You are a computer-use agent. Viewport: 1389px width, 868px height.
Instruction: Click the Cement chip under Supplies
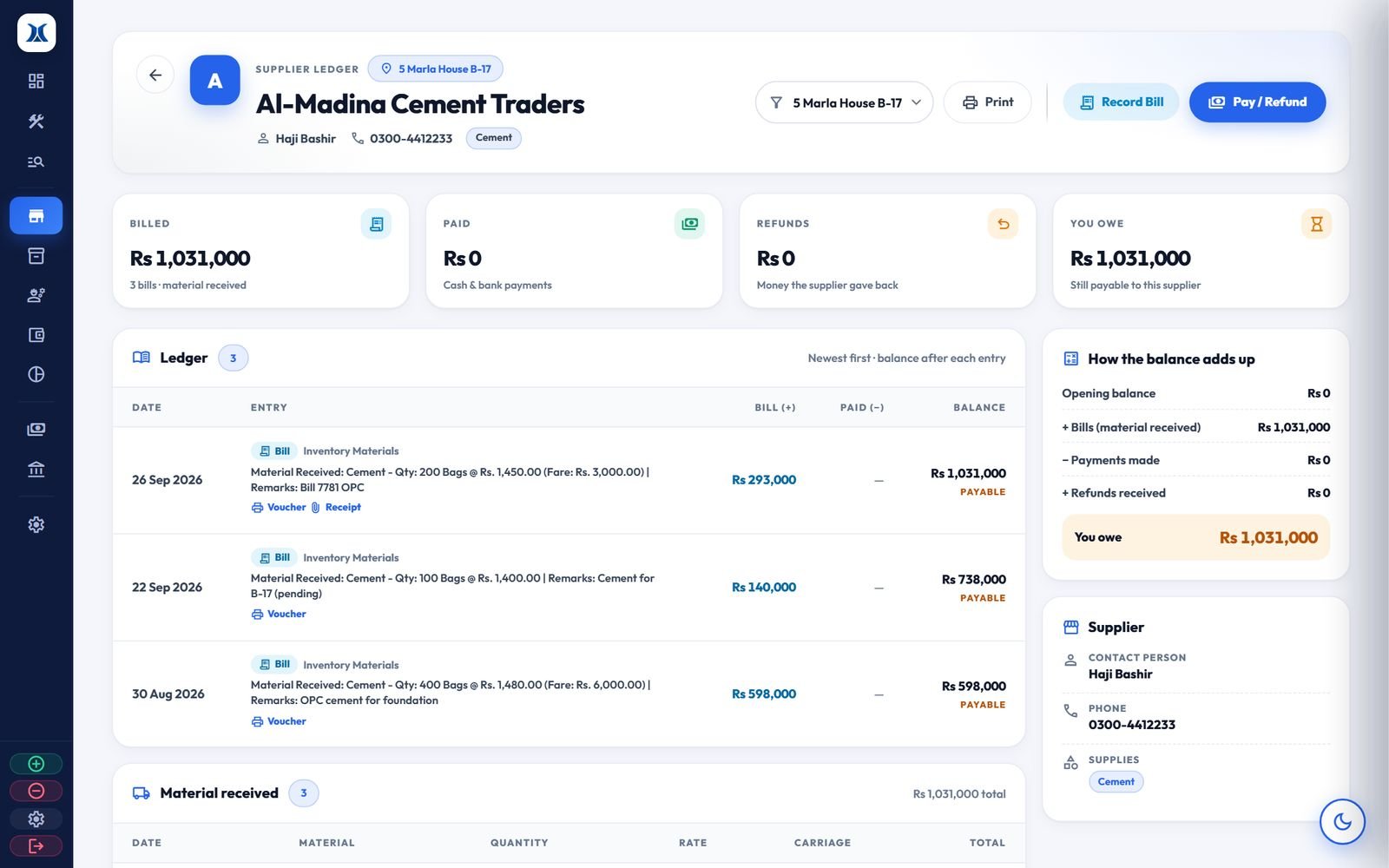(x=1116, y=782)
